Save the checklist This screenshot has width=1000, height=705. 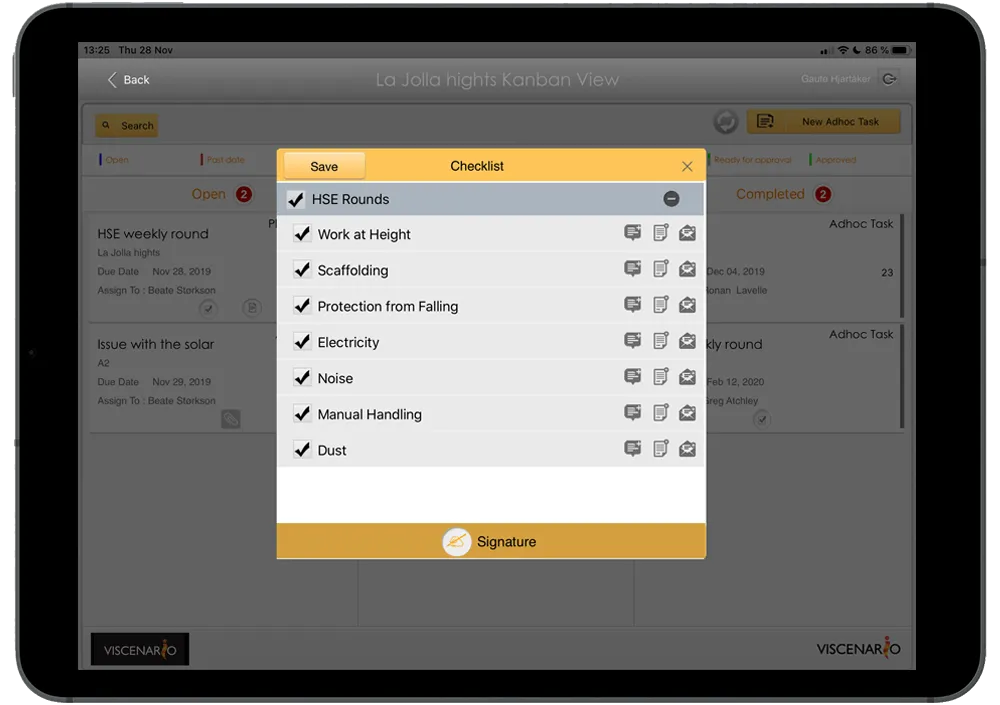(324, 167)
